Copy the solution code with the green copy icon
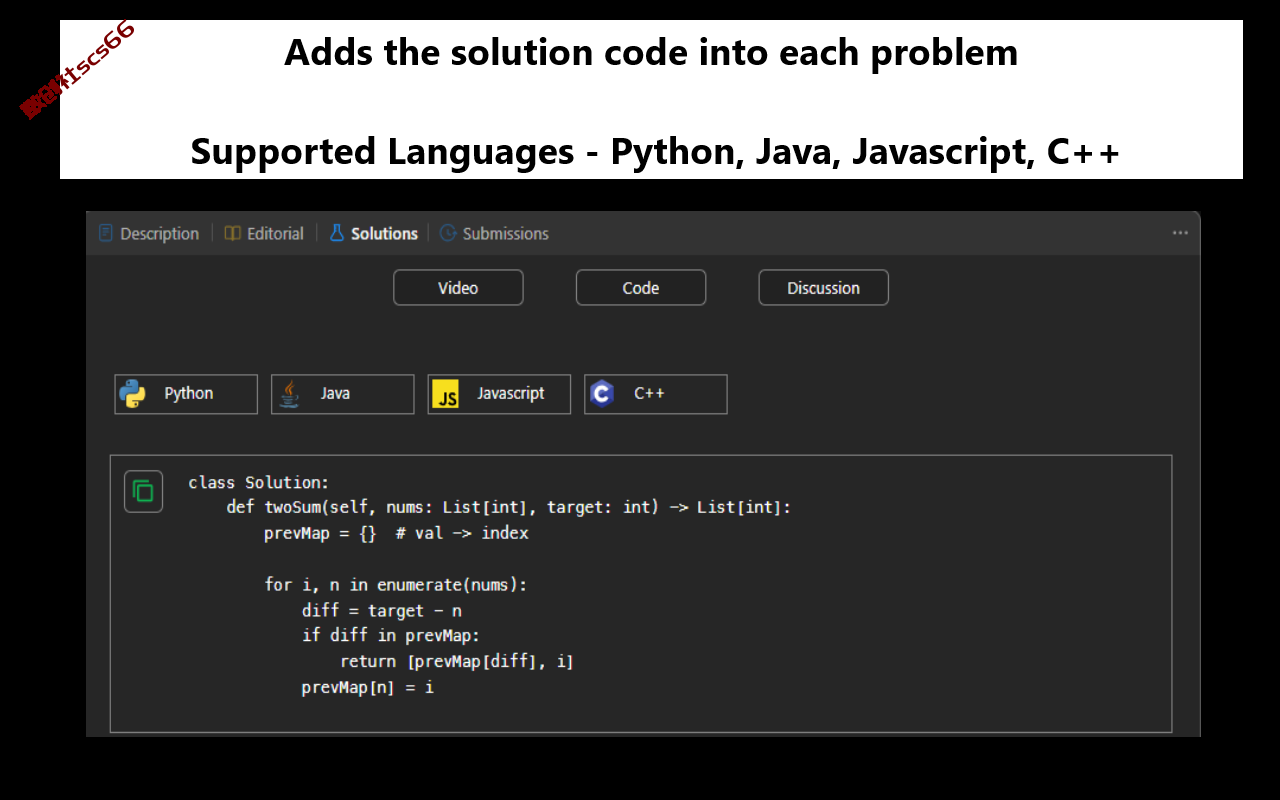The height and width of the screenshot is (800, 1280). coord(143,492)
